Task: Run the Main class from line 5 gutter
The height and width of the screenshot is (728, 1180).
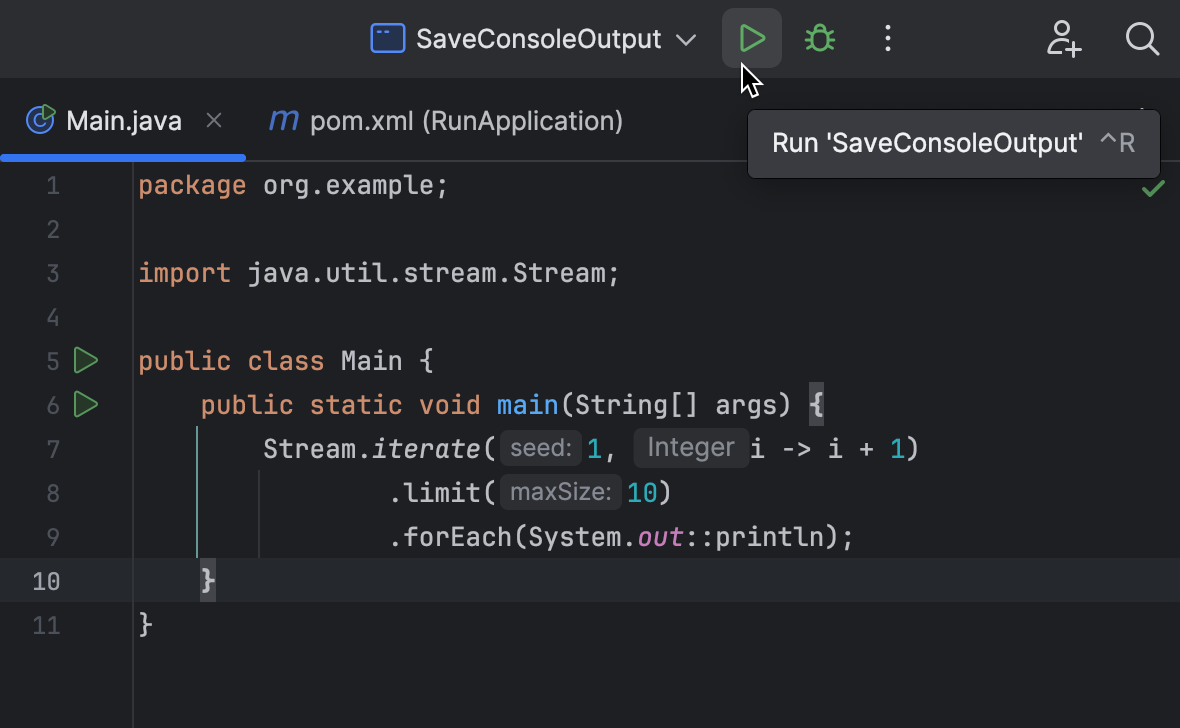Action: (x=86, y=360)
